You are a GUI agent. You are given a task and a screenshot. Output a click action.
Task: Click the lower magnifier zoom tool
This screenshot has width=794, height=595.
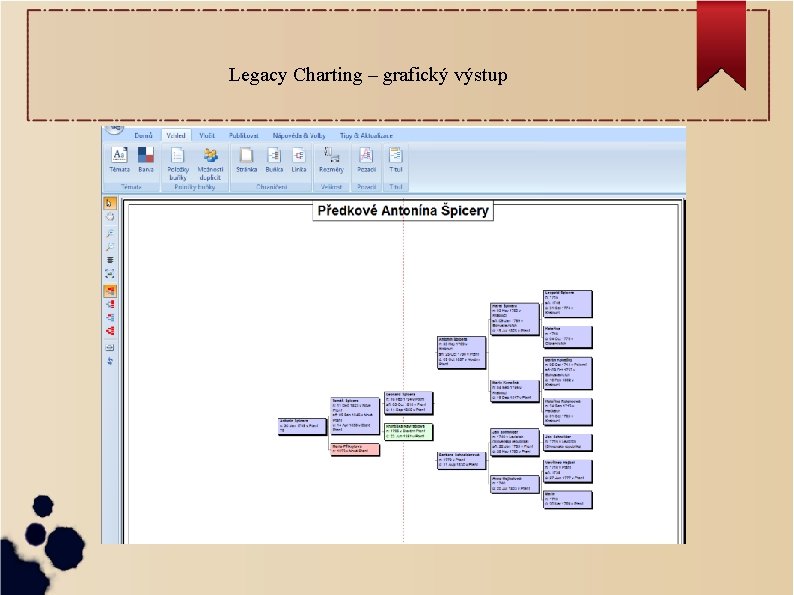110,247
